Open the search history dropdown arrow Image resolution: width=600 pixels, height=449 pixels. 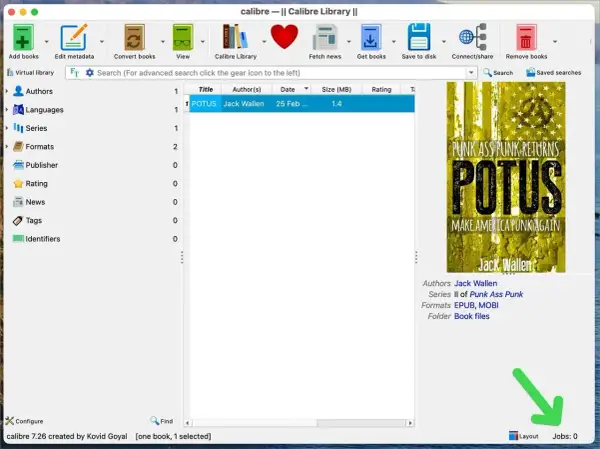pyautogui.click(x=471, y=73)
